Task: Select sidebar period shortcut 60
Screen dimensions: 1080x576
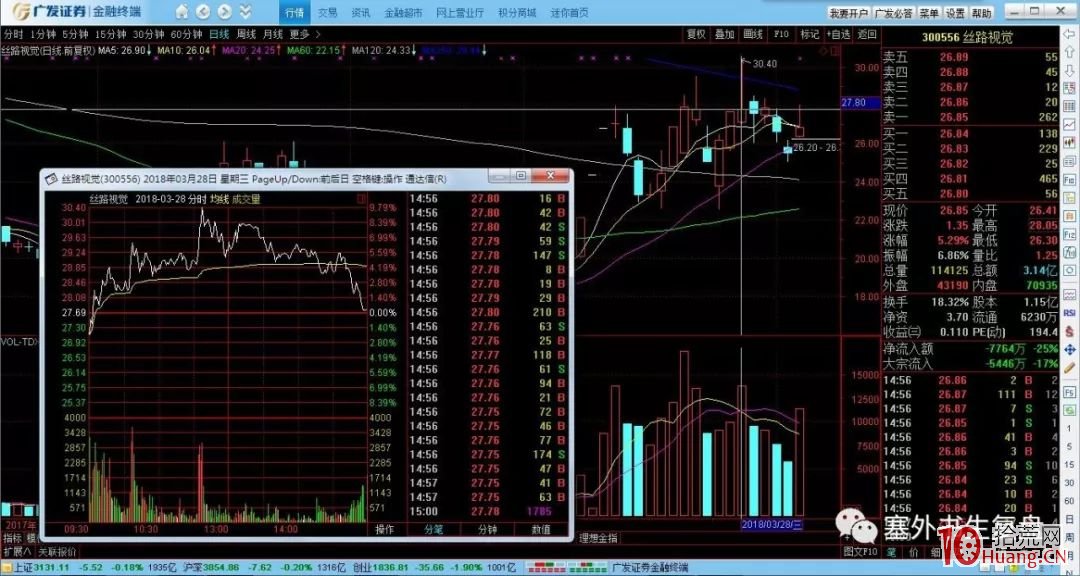Action: click(x=1070, y=500)
